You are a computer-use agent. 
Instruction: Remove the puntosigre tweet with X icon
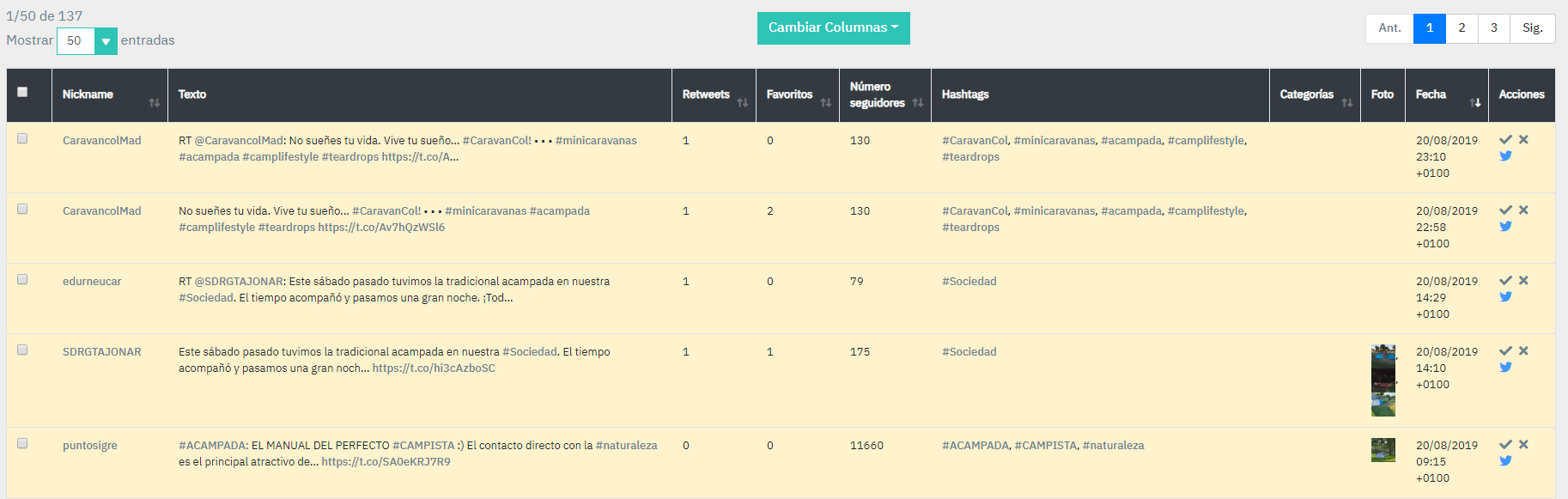pos(1523,444)
